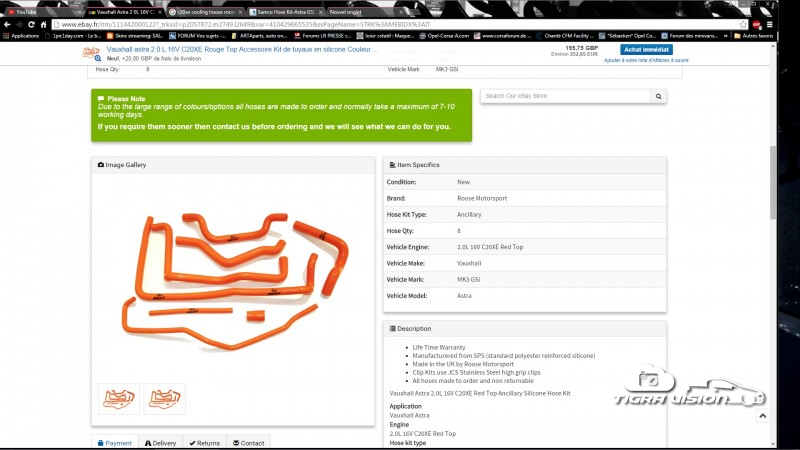800x450 pixels.
Task: Click the browser back arrow
Action: 7,23
